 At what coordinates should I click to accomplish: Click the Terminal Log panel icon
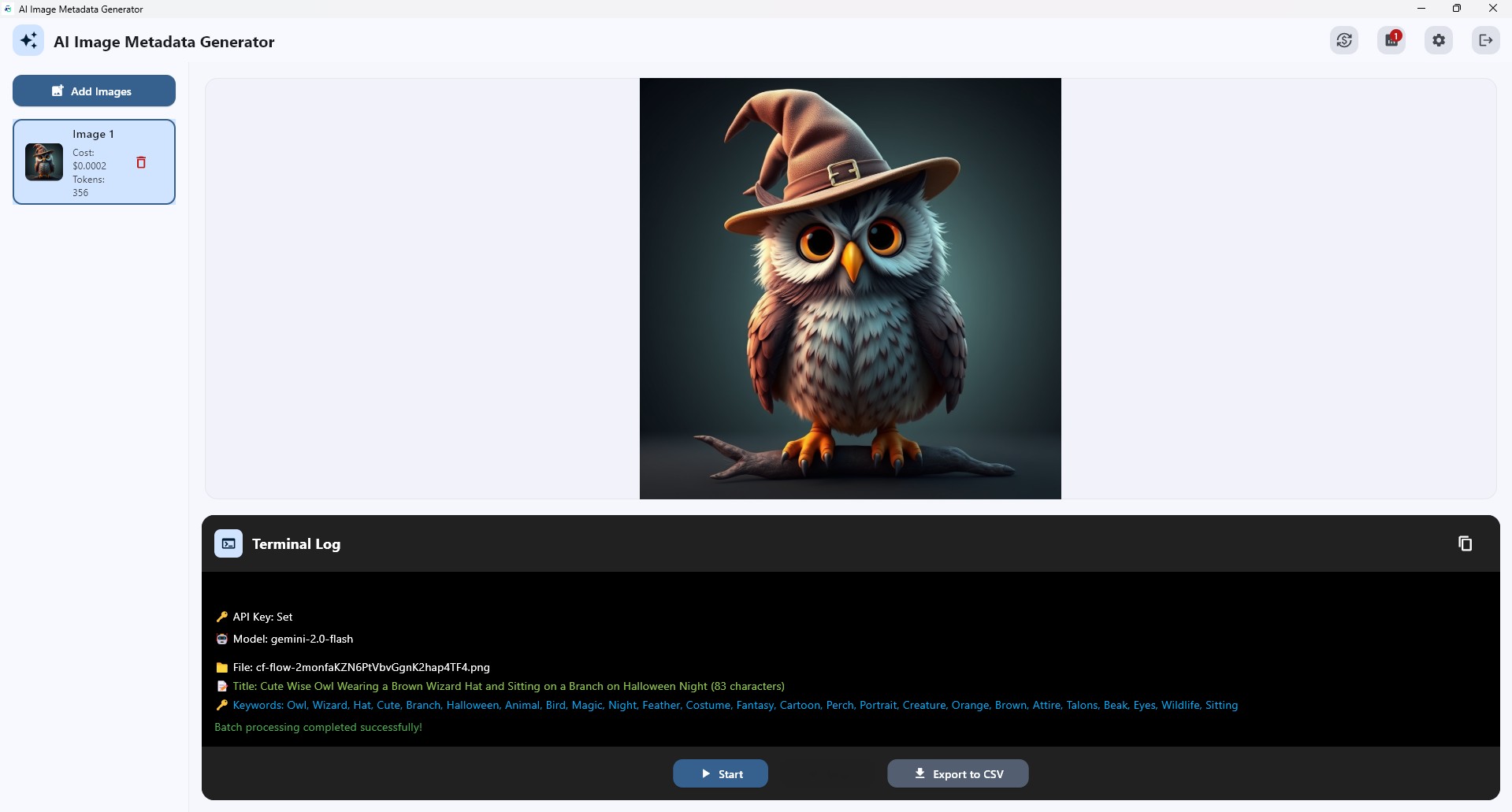[x=228, y=543]
